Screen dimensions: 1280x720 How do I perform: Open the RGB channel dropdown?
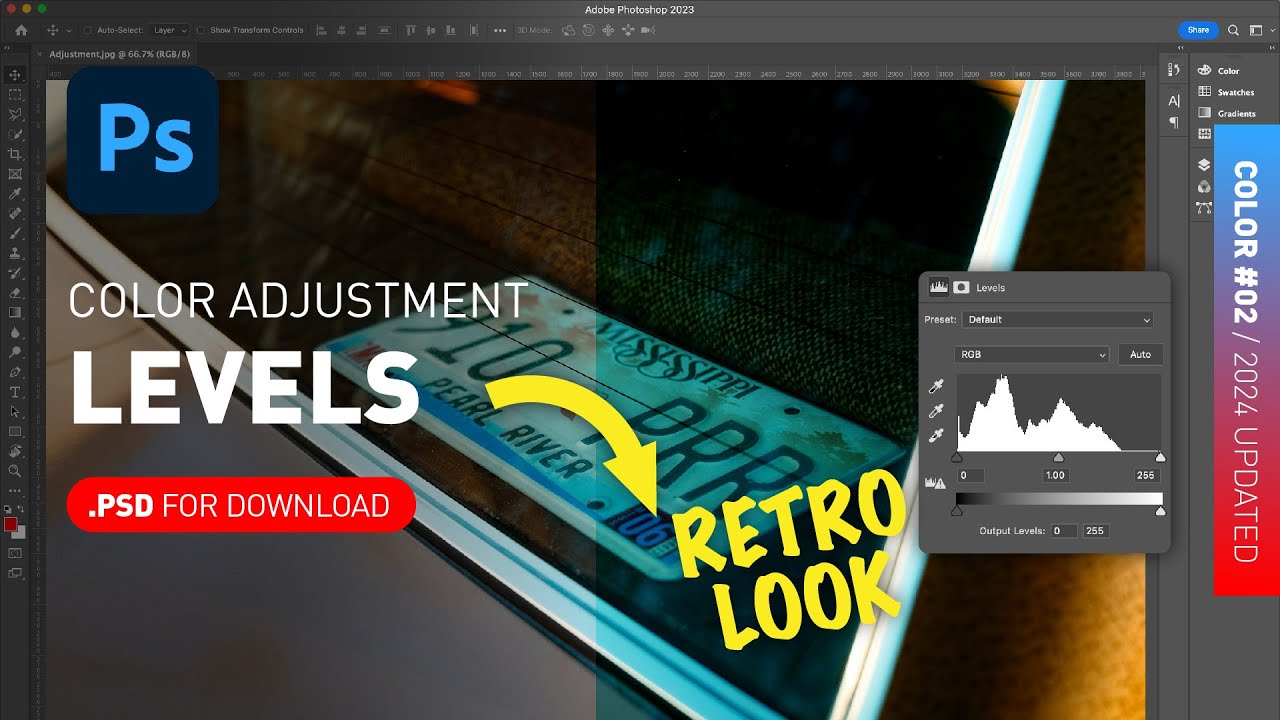1031,355
